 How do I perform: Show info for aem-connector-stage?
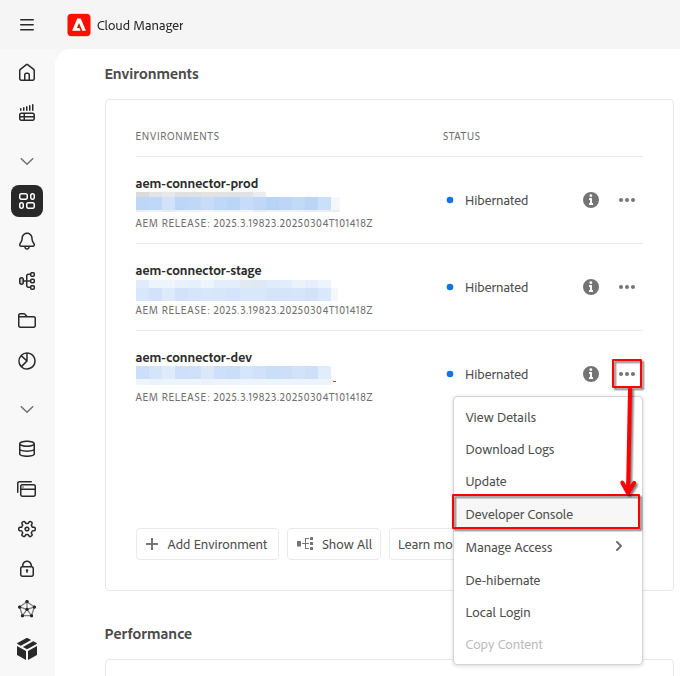tap(591, 287)
